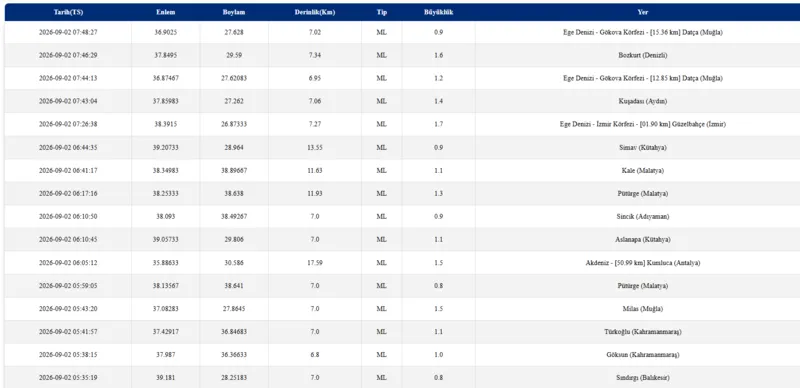Click magnitude 1.3 in Pütürge row
800x388 pixels.
pyautogui.click(x=438, y=193)
